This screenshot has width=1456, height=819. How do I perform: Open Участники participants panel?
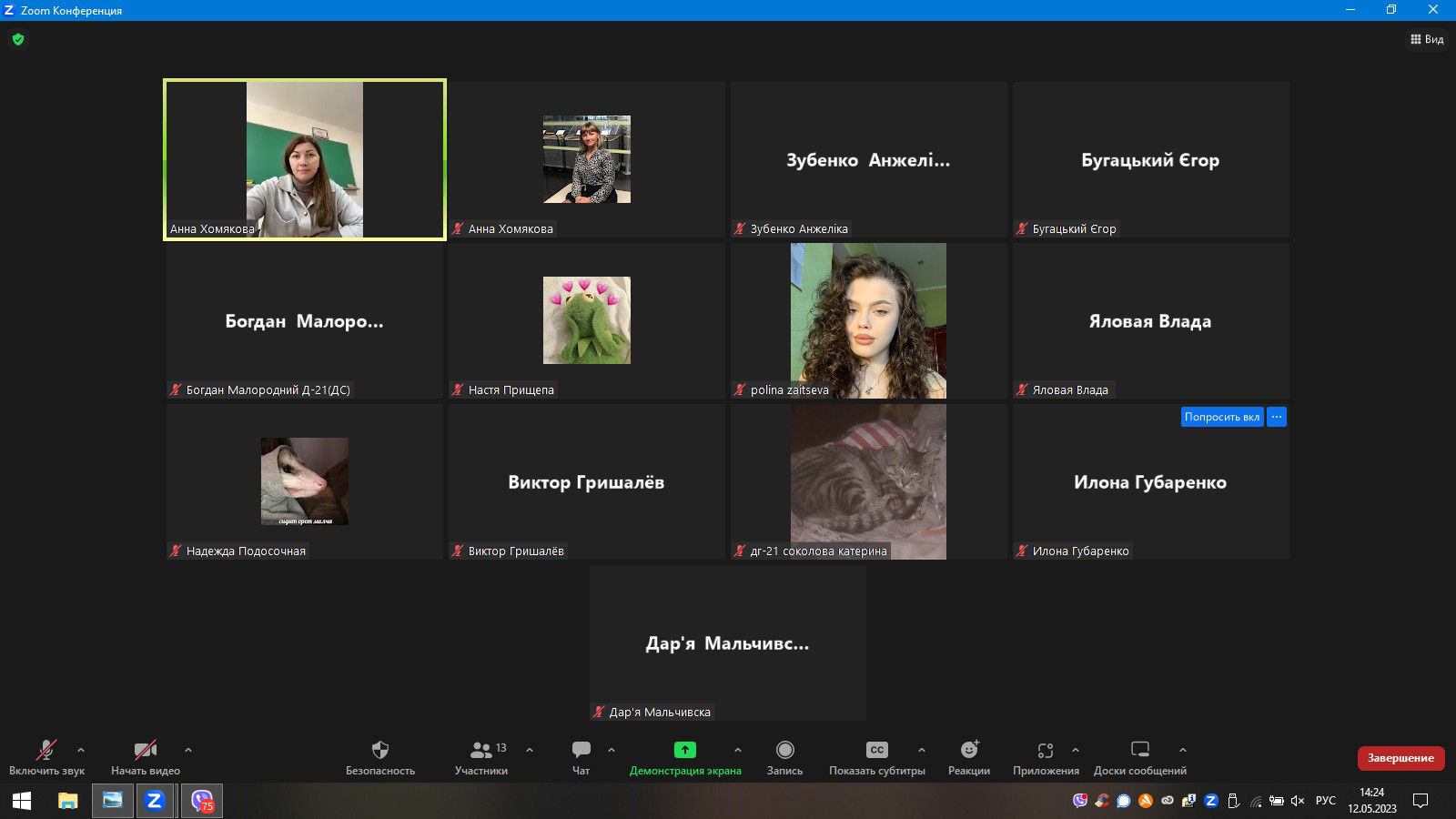coord(481,757)
